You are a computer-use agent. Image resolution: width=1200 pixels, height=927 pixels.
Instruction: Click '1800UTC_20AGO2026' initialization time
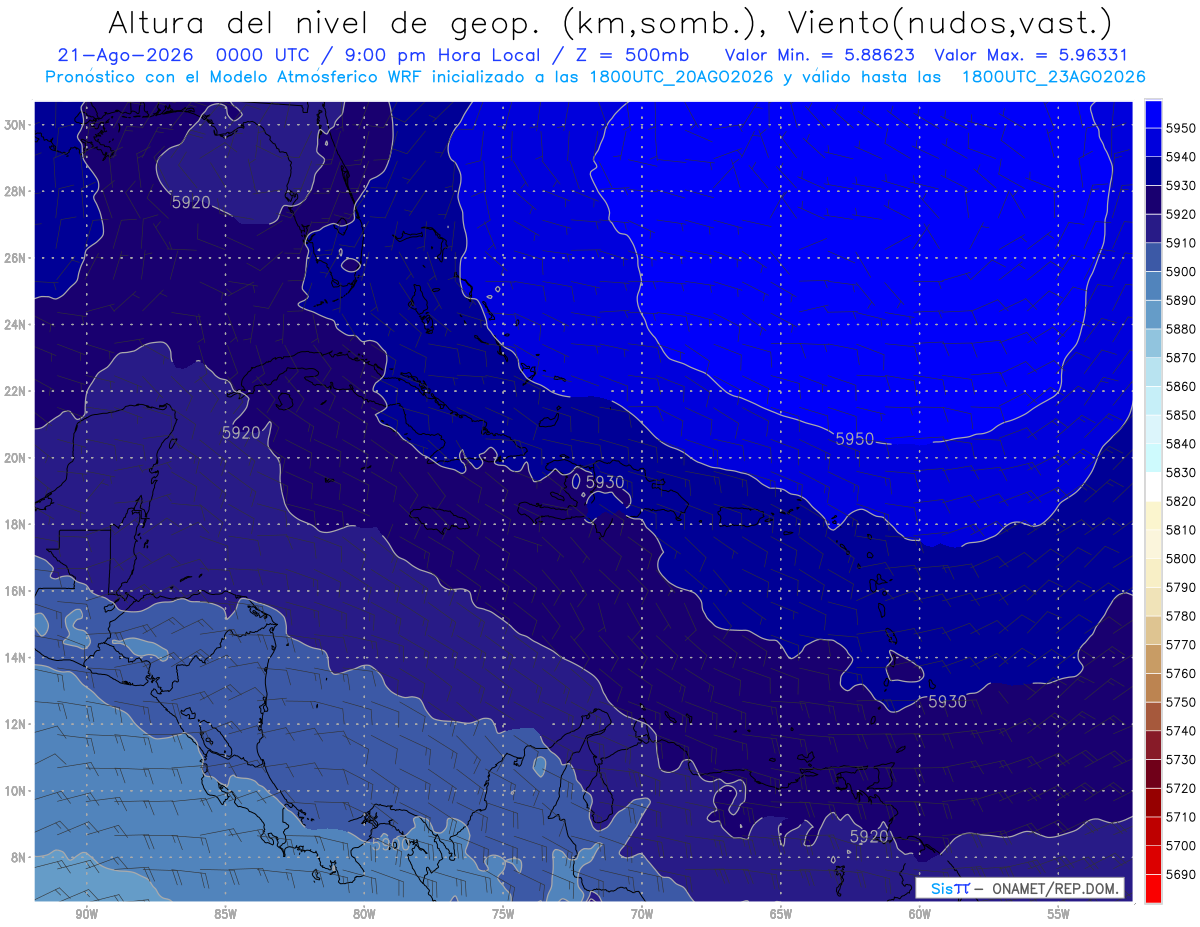point(679,77)
